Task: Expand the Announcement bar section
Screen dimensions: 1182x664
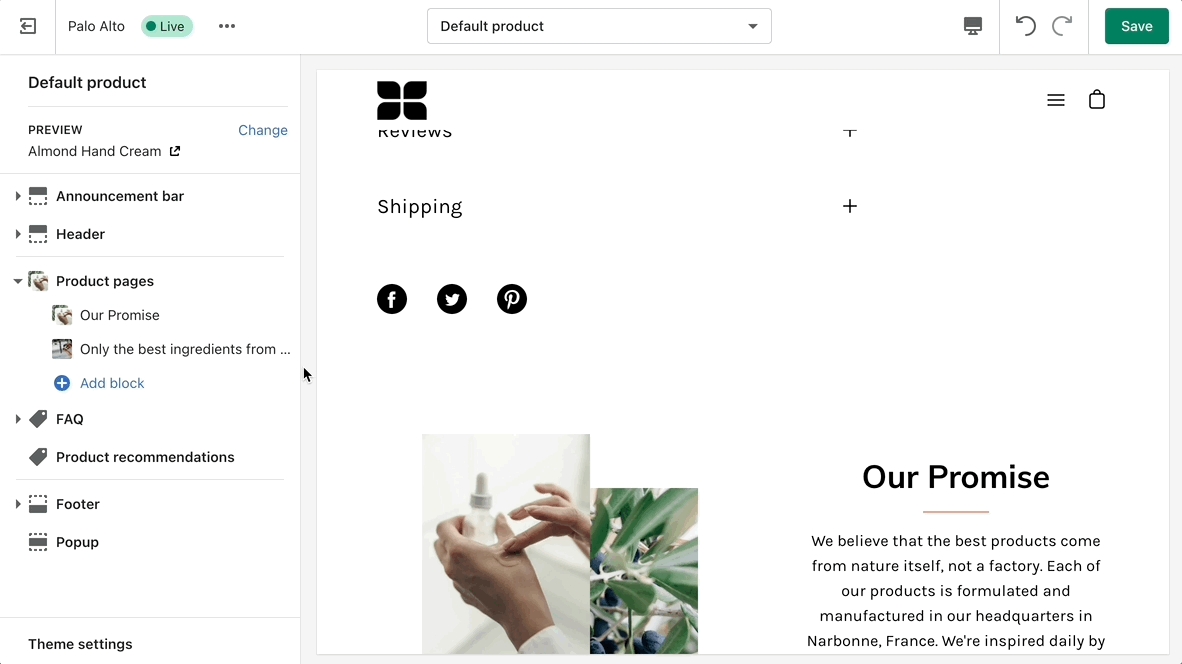Action: click(x=18, y=196)
